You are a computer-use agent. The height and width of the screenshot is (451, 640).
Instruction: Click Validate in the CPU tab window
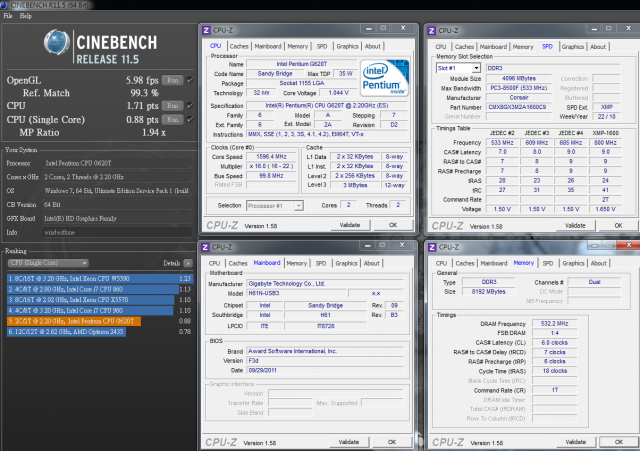click(350, 225)
